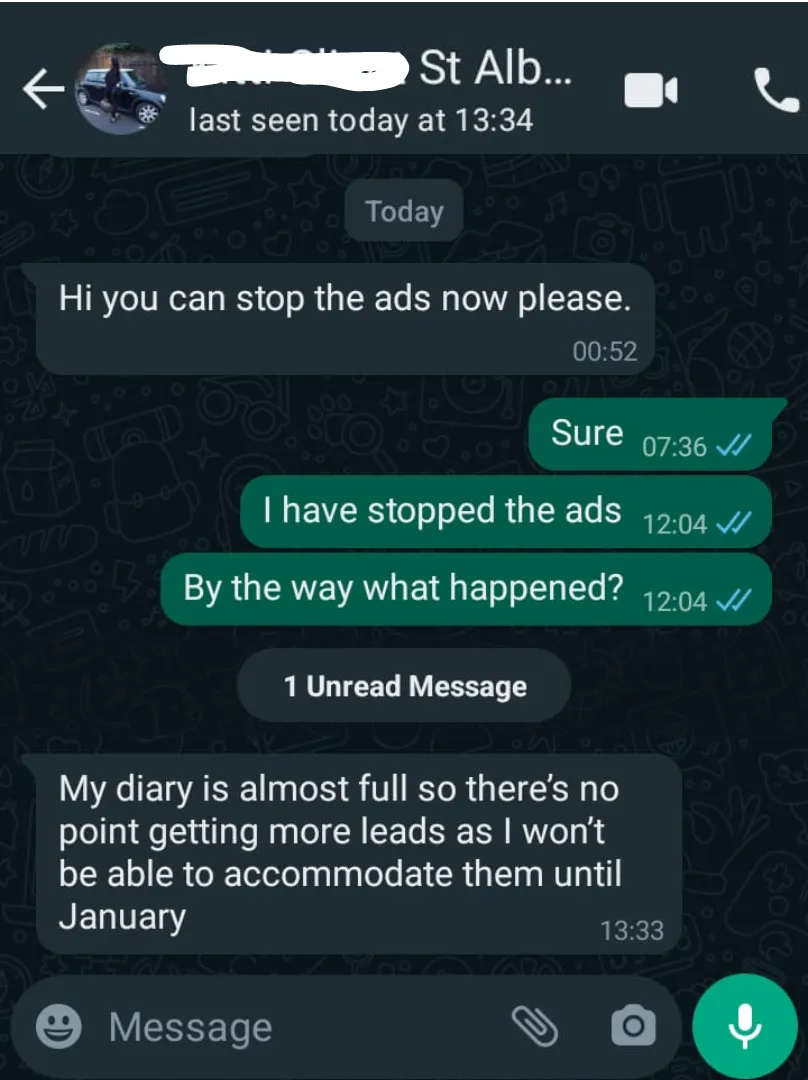Tap the green microphone voice message button
Screen dimensions: 808x1080
[745, 1026]
